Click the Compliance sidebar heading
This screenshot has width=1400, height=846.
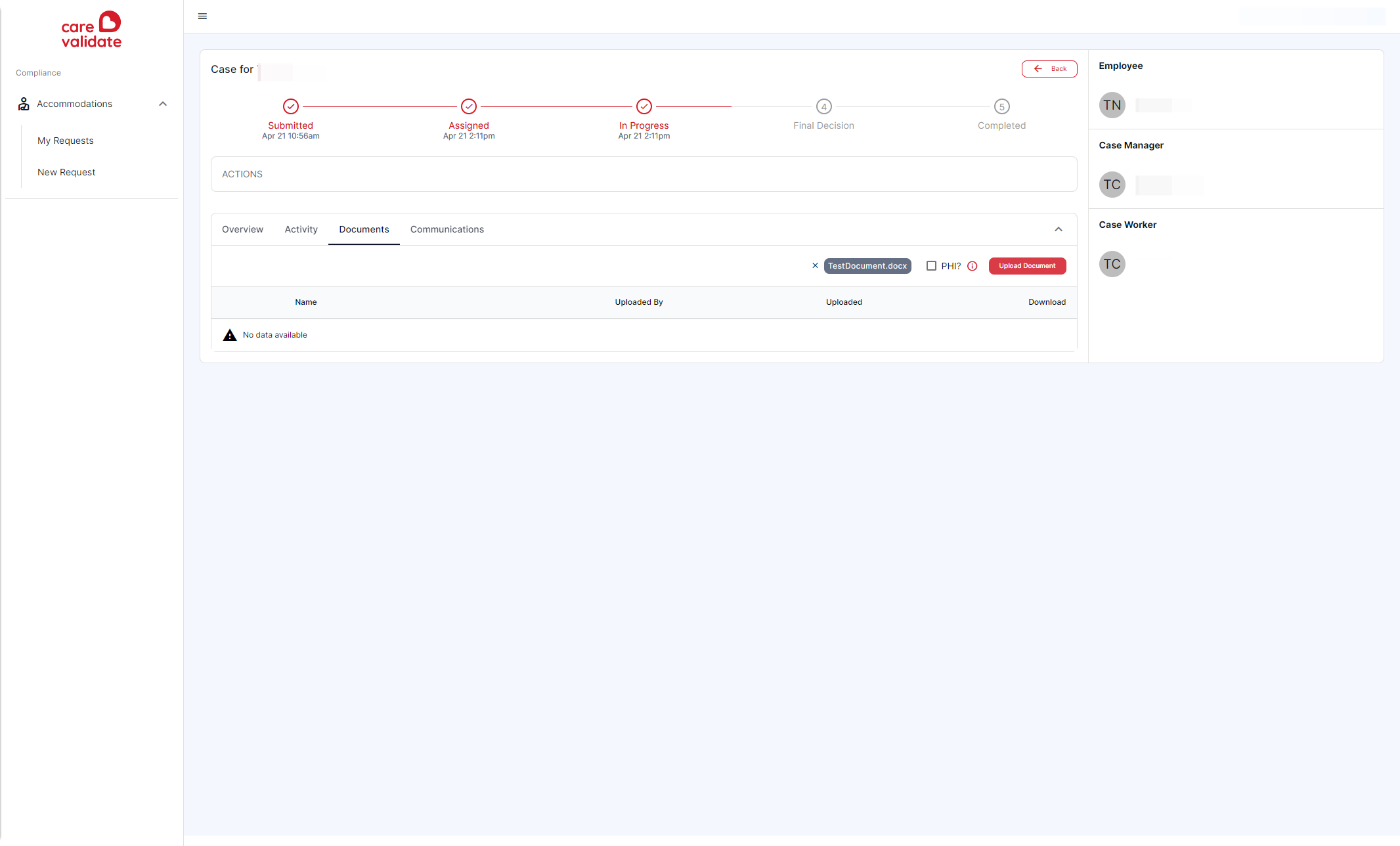tap(38, 73)
